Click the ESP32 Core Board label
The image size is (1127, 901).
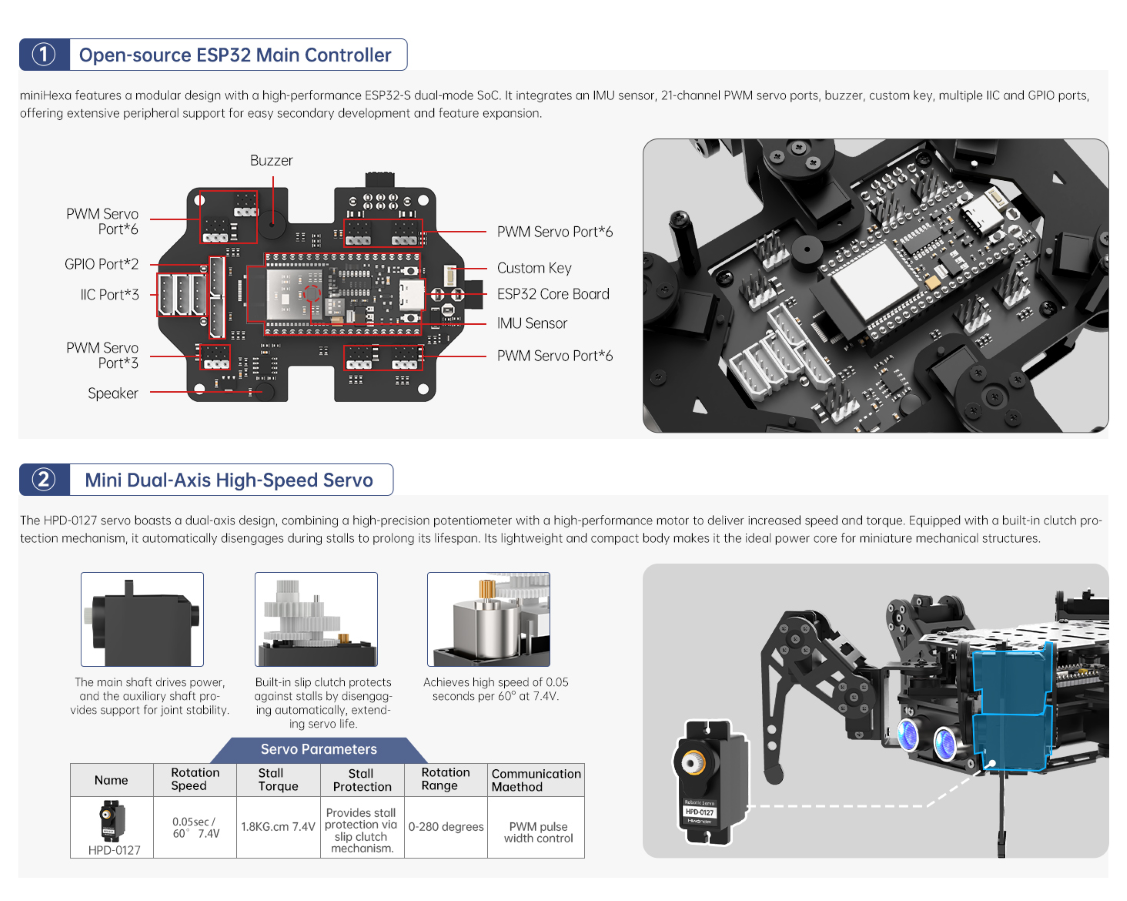point(553,294)
